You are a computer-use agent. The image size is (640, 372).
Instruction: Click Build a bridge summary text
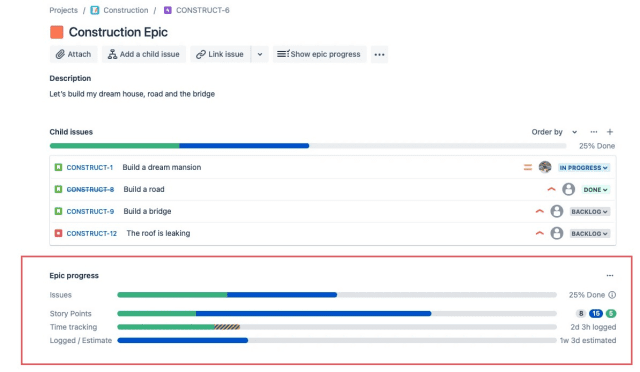pyautogui.click(x=147, y=212)
